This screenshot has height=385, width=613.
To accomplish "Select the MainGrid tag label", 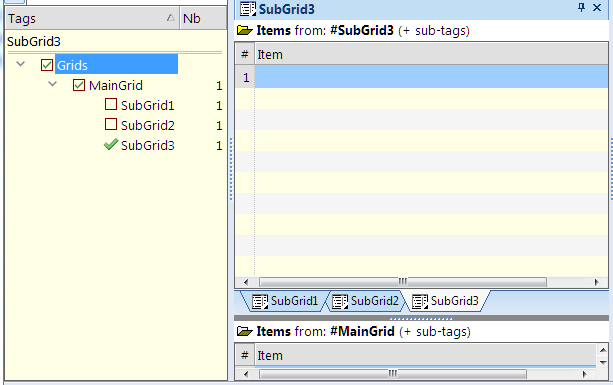I will pos(116,85).
